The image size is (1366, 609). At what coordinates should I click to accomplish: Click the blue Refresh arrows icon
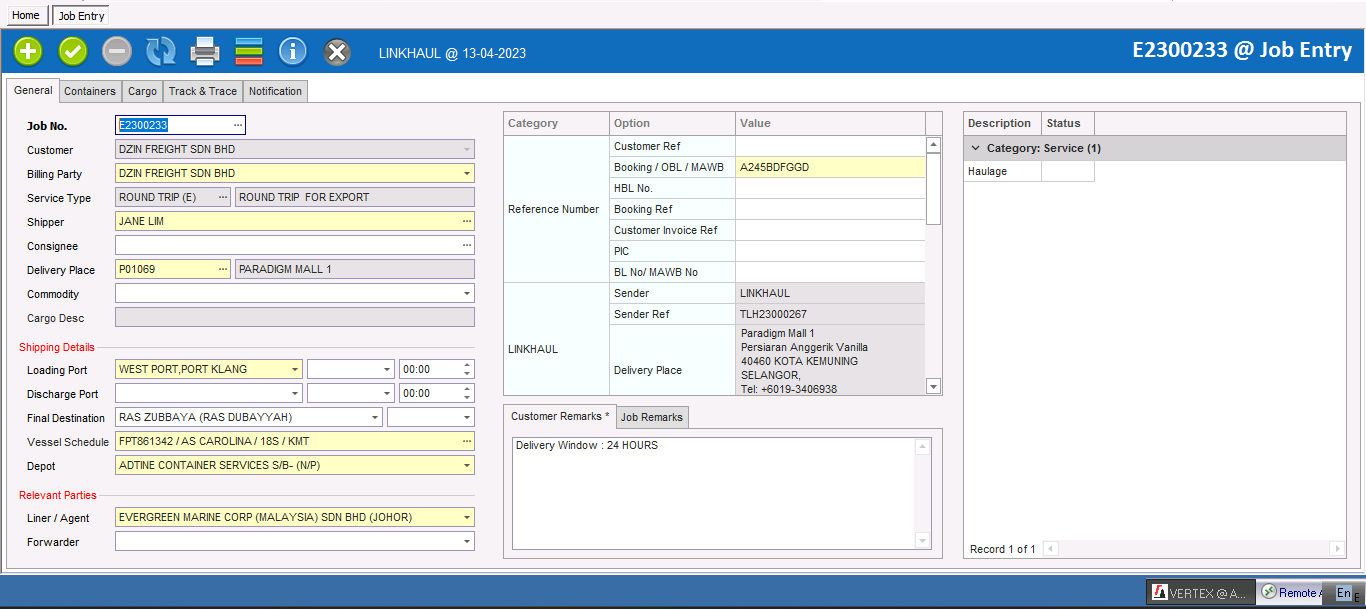click(x=161, y=51)
